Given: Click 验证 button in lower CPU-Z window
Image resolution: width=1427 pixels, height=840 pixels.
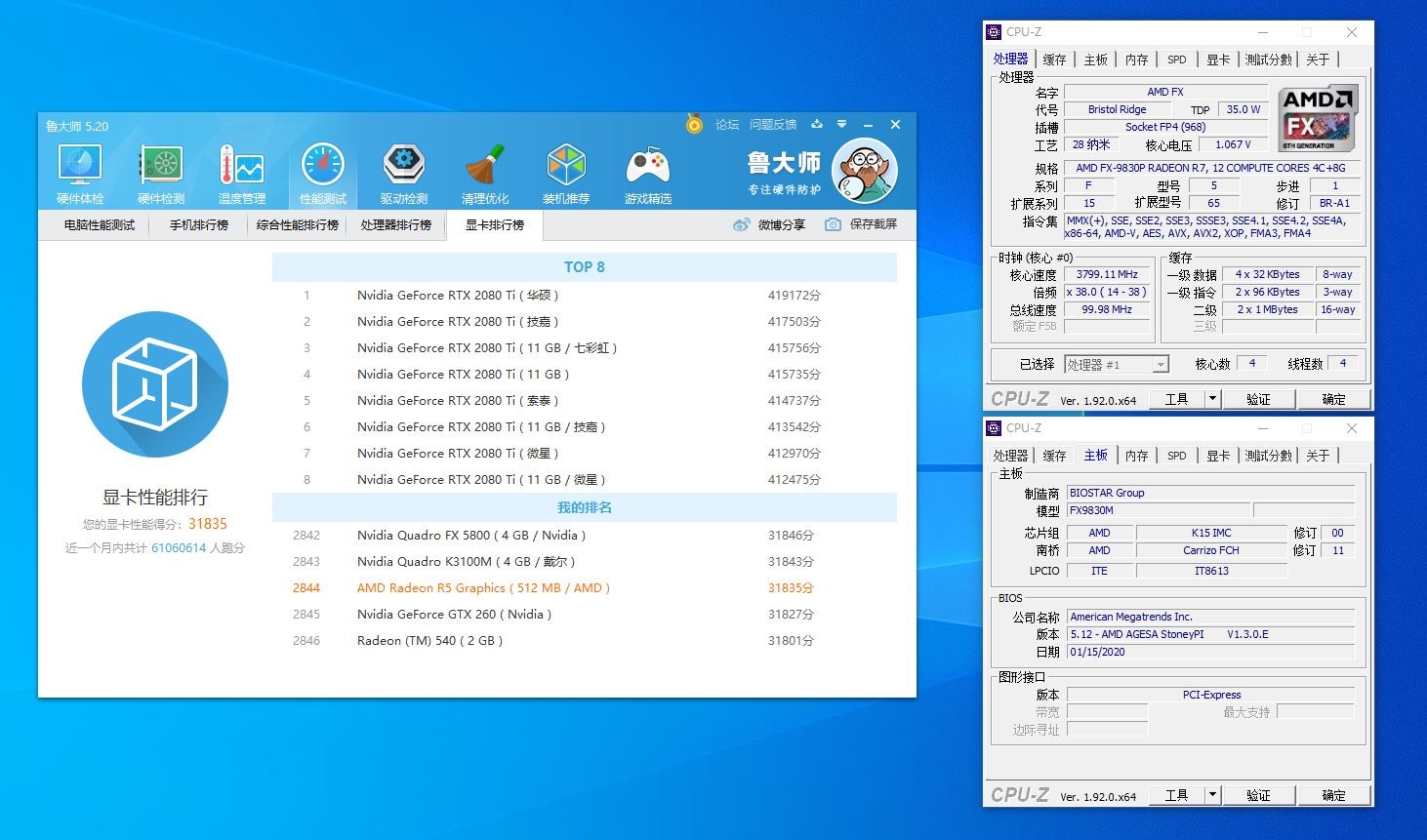Looking at the screenshot, I should tap(1258, 795).
